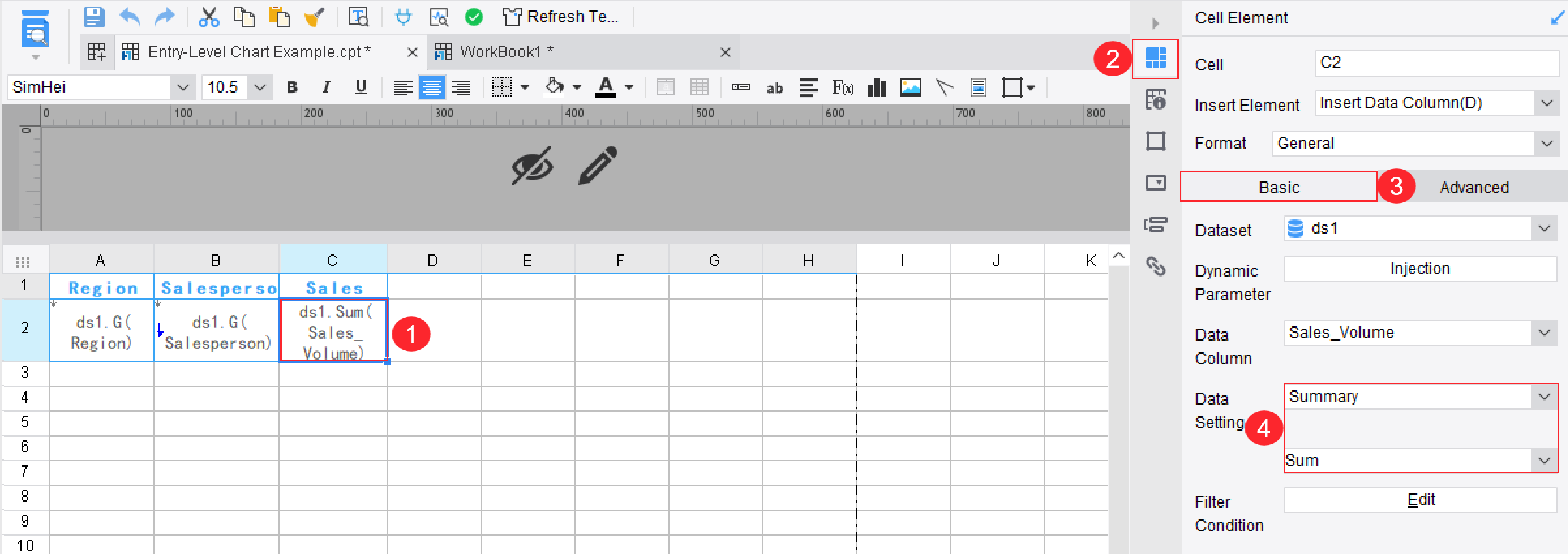Merge the selected cells
The height and width of the screenshot is (554, 1568).
(x=666, y=87)
